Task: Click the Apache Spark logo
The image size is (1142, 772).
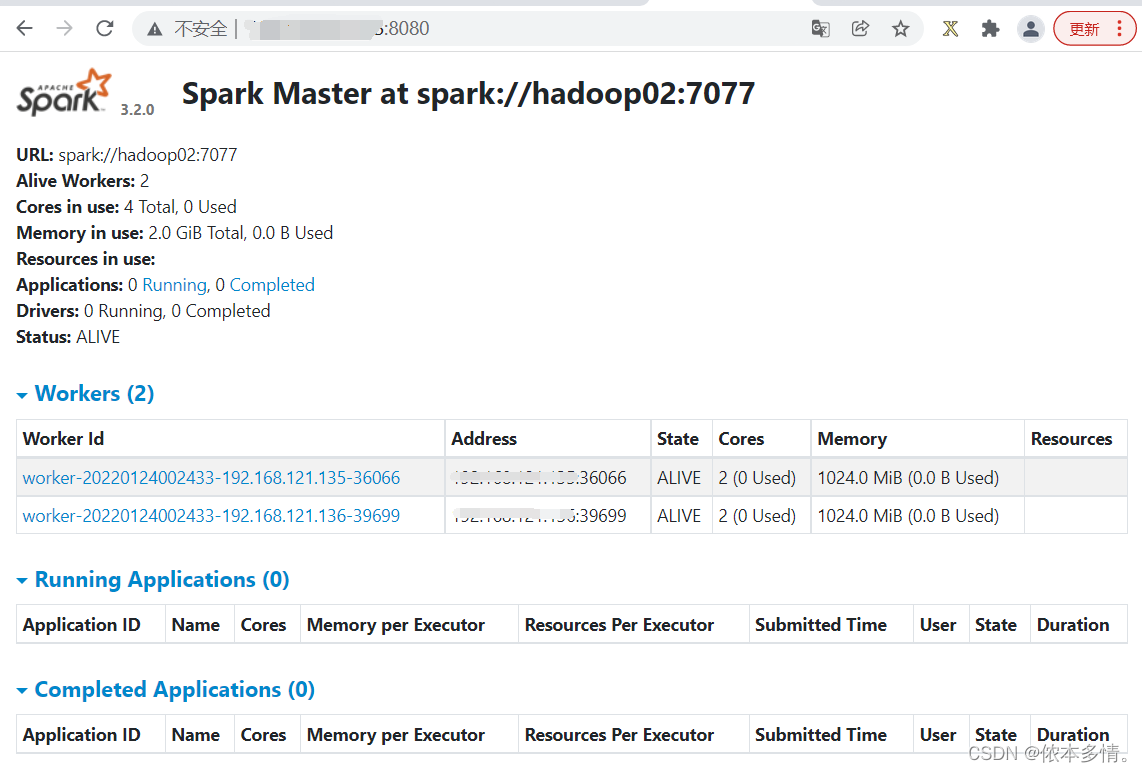Action: tap(64, 92)
